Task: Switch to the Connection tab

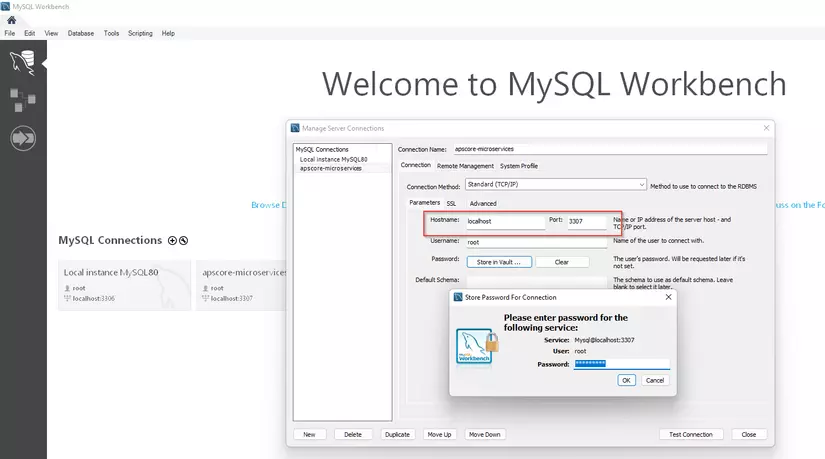Action: pyautogui.click(x=416, y=165)
